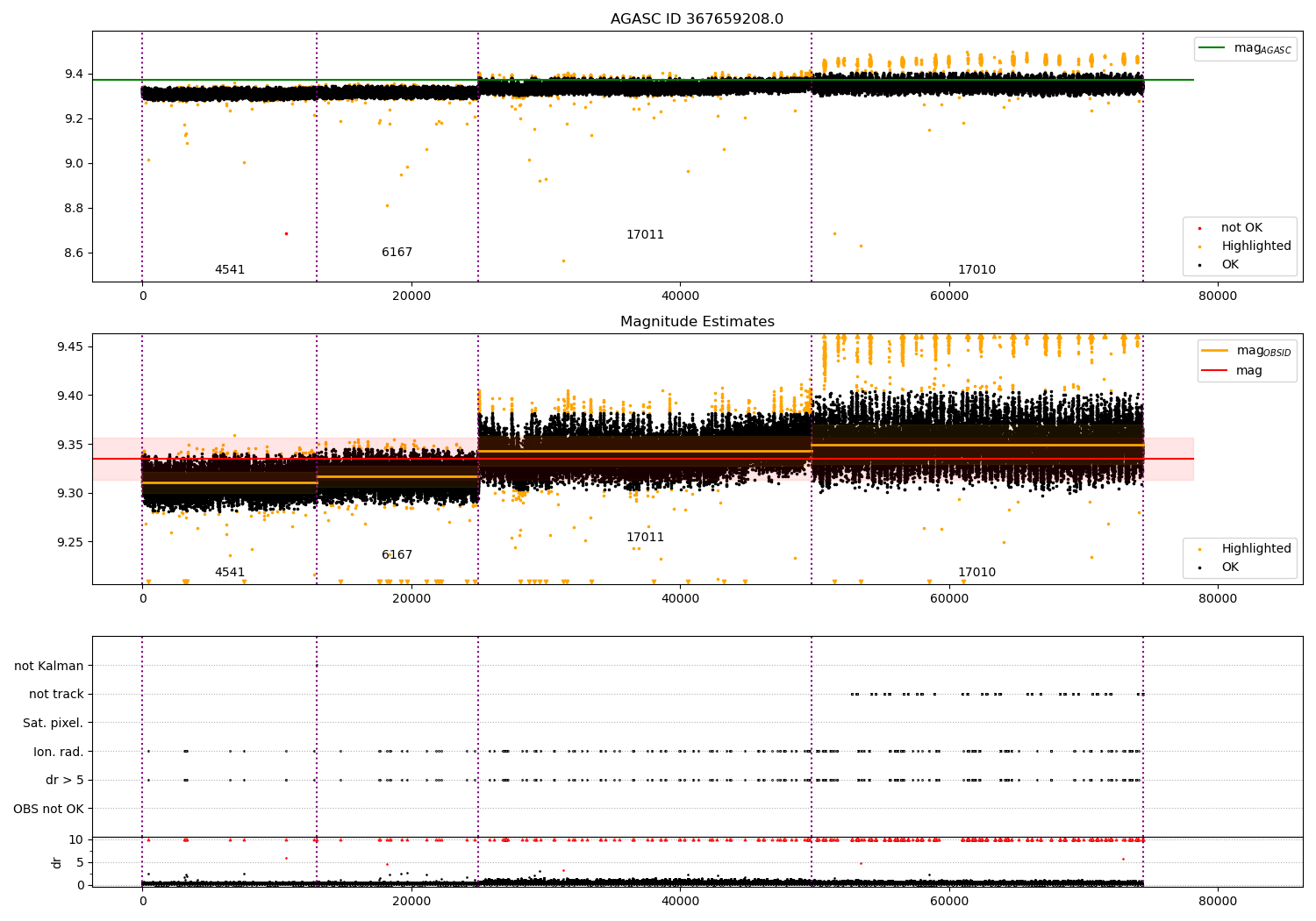1316x921 pixels.
Task: Click the 60000 x-tick under the top plot
Action: (x=949, y=296)
